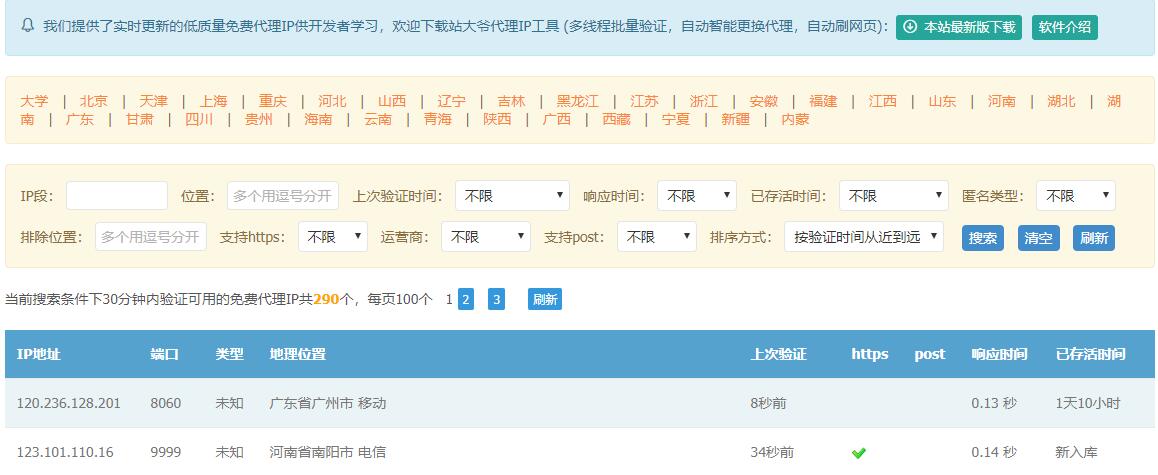Select the 广东 region link
The width and height of the screenshot is (1158, 475).
coord(80,119)
